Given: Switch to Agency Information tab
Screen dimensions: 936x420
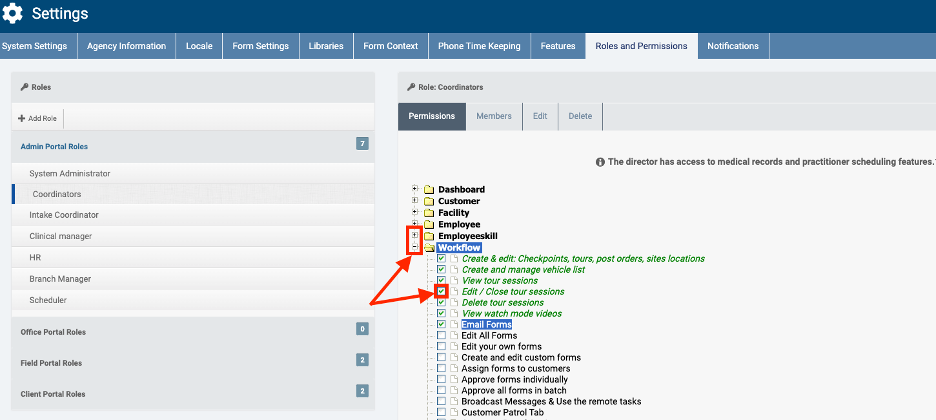Looking at the screenshot, I should 127,46.
